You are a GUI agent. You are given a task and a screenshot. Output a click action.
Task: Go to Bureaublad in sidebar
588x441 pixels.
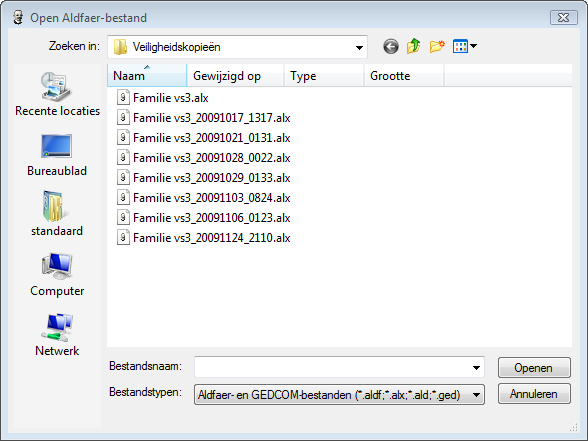57,154
